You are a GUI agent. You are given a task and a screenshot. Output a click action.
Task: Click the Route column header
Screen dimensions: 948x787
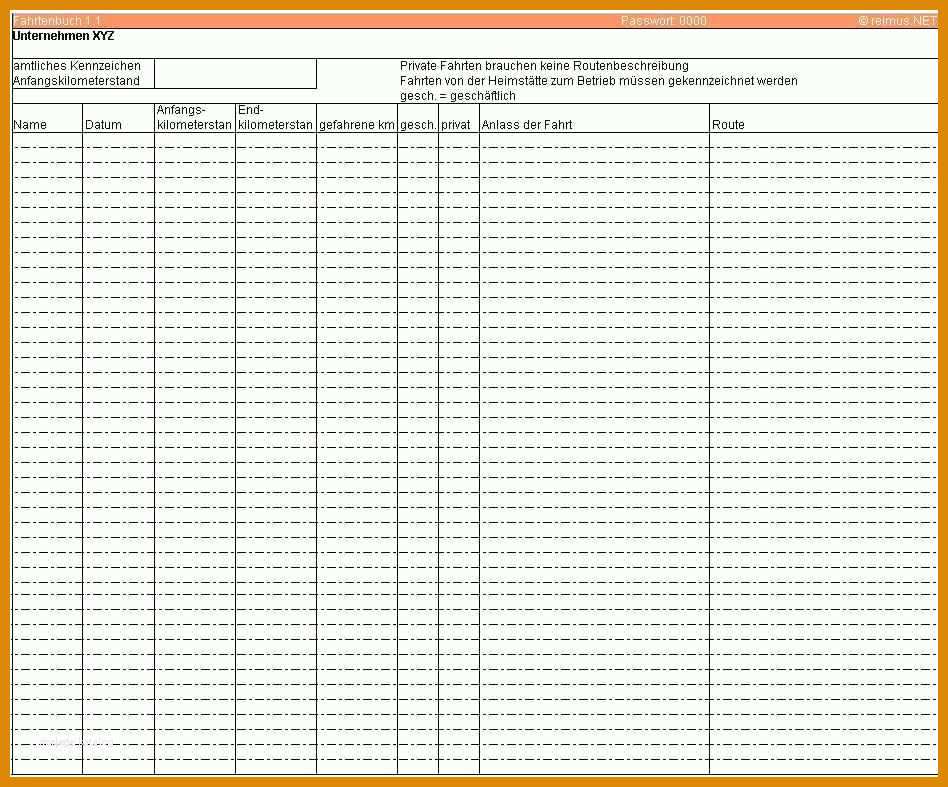coord(823,118)
